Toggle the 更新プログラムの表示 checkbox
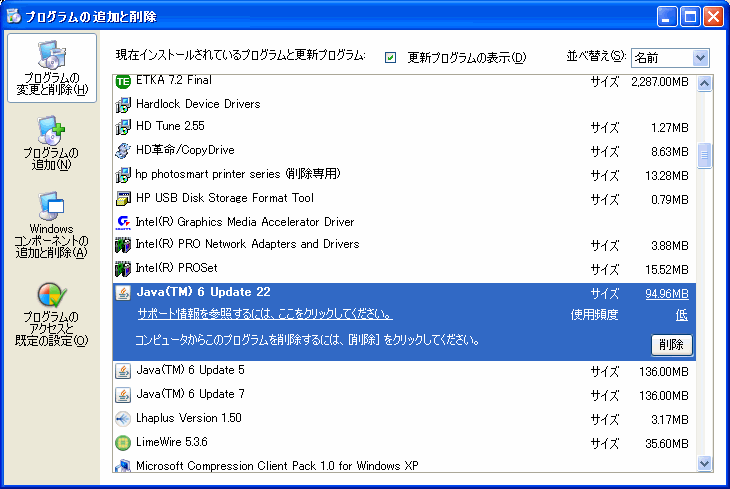The image size is (730, 489). click(x=390, y=57)
